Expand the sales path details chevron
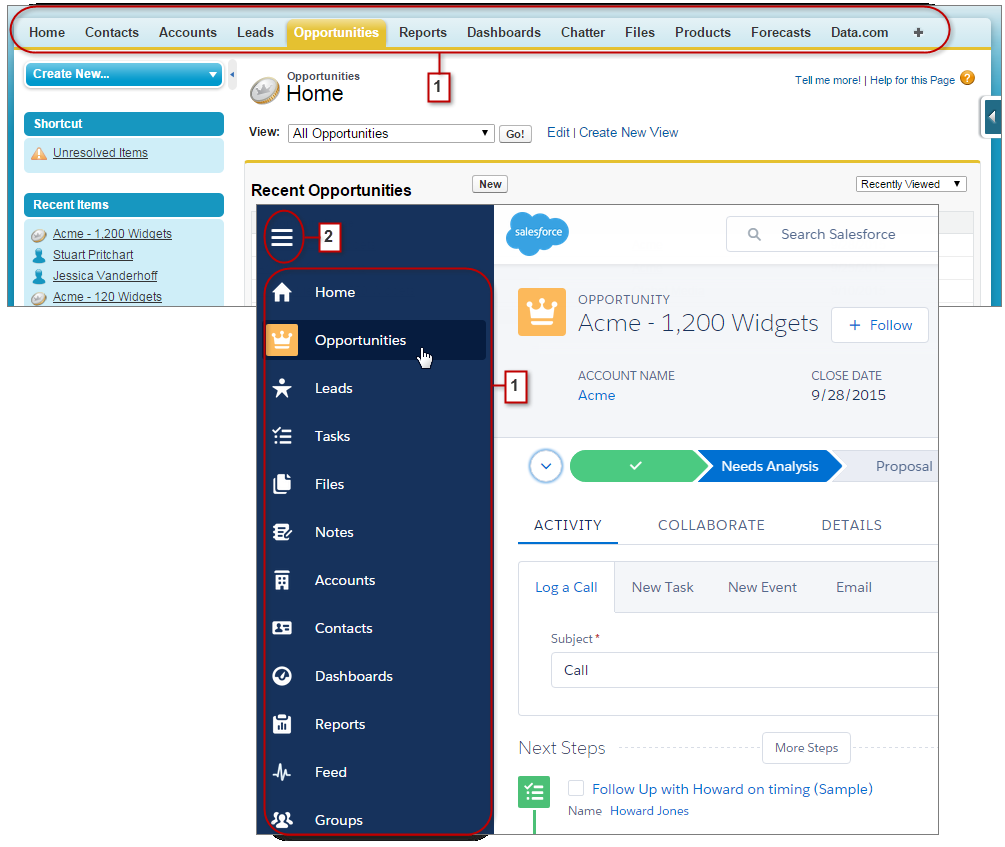 click(x=546, y=466)
